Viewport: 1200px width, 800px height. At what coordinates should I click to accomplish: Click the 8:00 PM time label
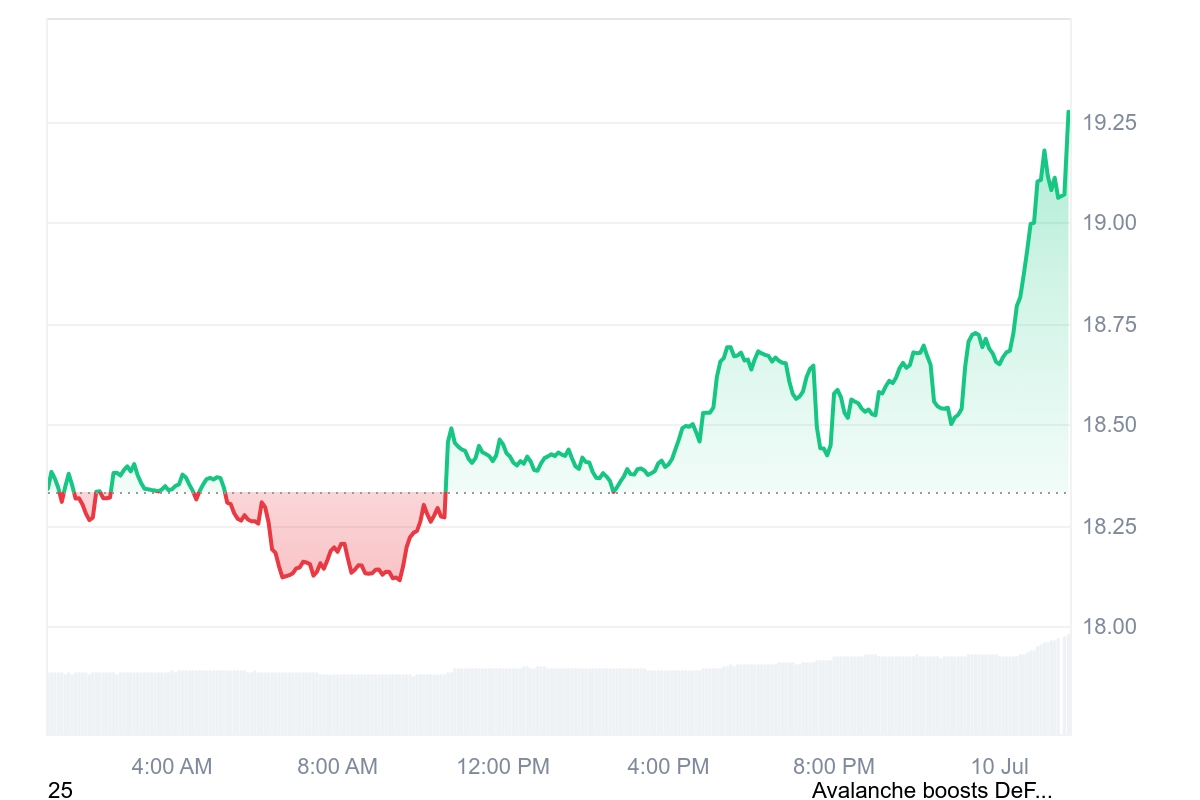pos(834,767)
